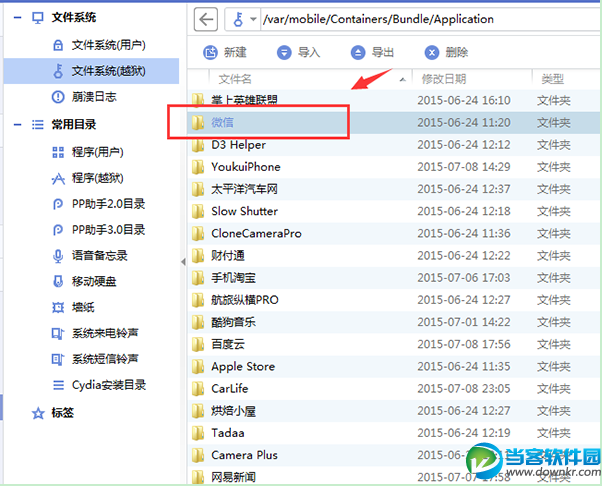
Task: Click the back arrow button
Action: (206, 19)
